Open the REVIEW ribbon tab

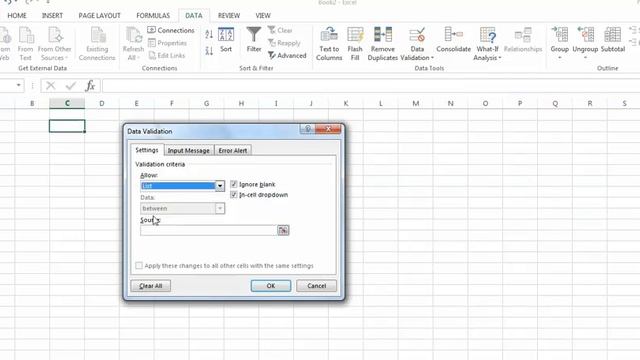229,16
